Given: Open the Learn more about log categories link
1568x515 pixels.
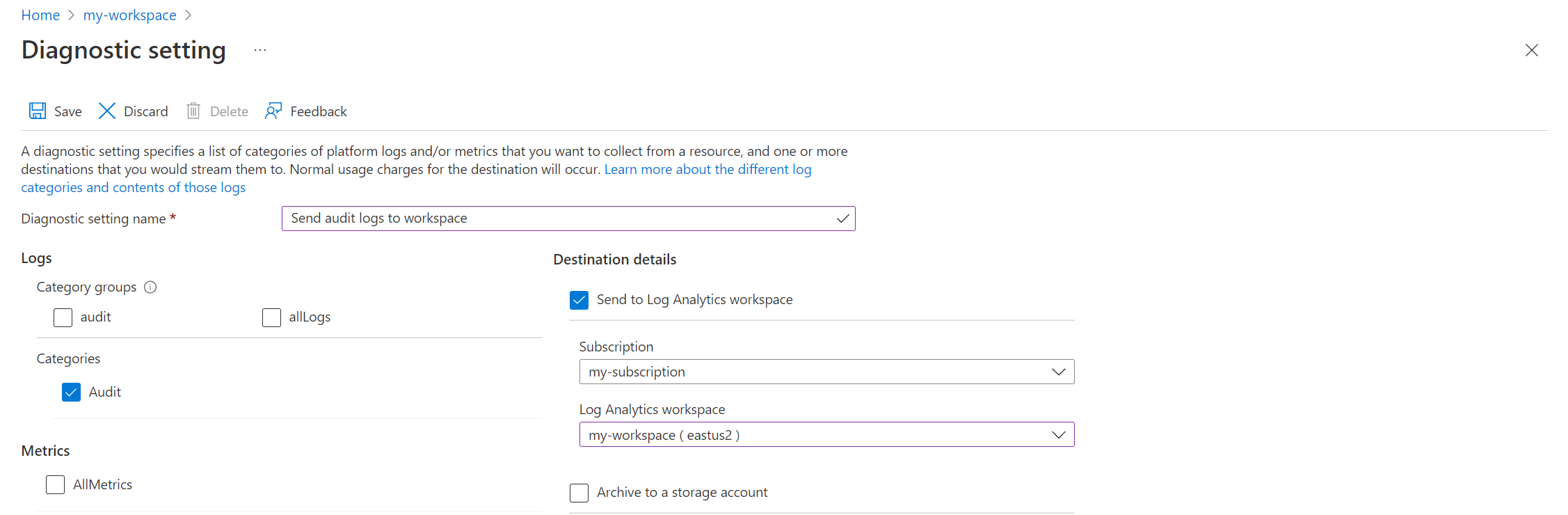Looking at the screenshot, I should (x=707, y=170).
